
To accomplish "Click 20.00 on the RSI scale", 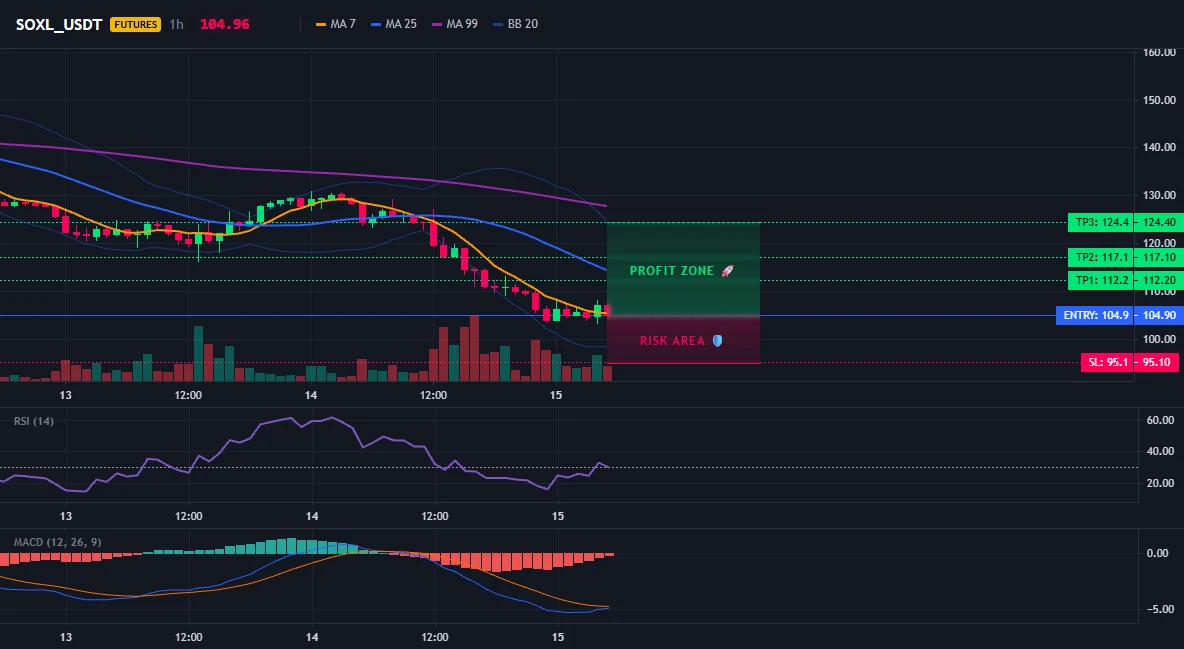I will click(1161, 483).
